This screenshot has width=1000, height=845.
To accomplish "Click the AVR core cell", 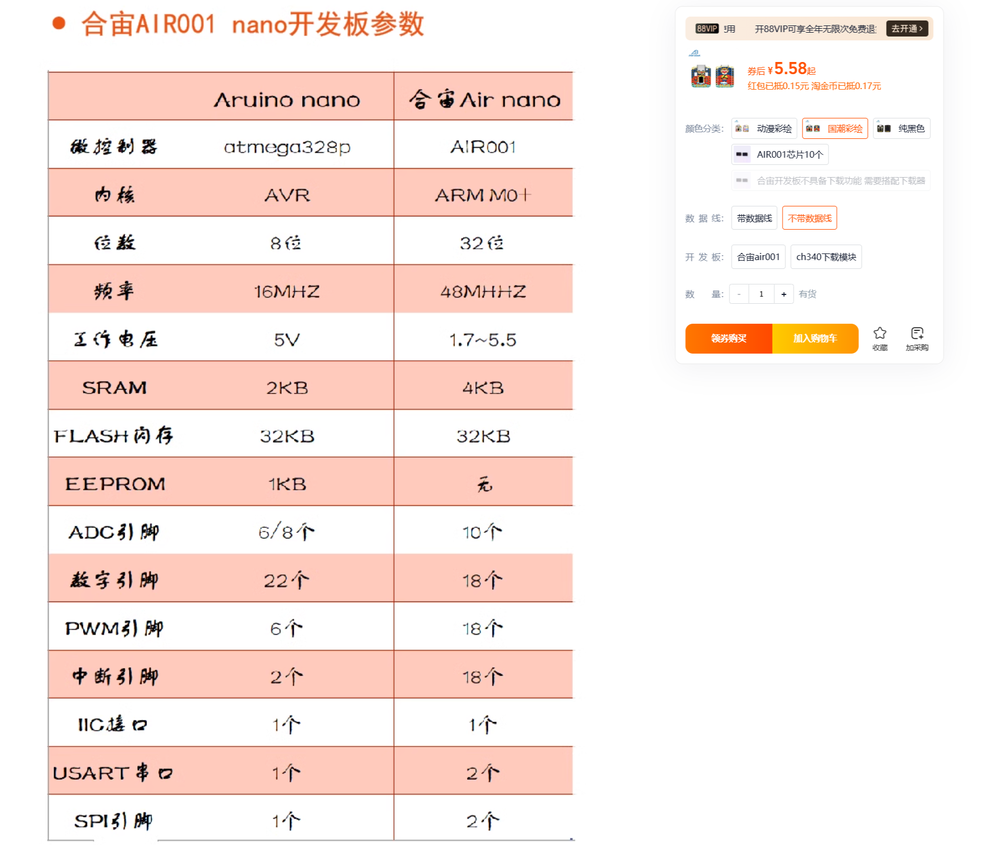I will [x=287, y=195].
